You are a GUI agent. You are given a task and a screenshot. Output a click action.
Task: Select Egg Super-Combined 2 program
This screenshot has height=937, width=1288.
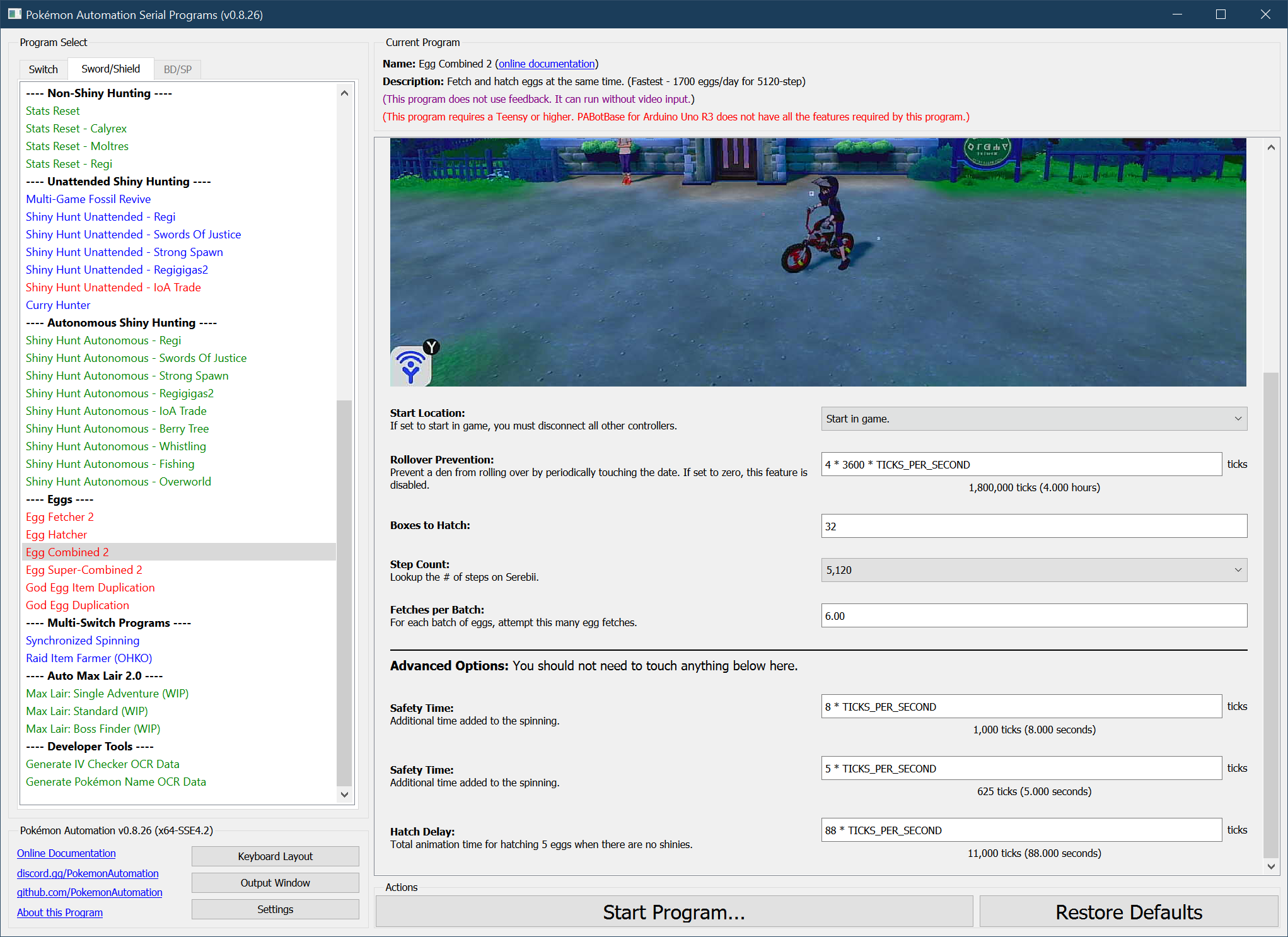(x=84, y=570)
